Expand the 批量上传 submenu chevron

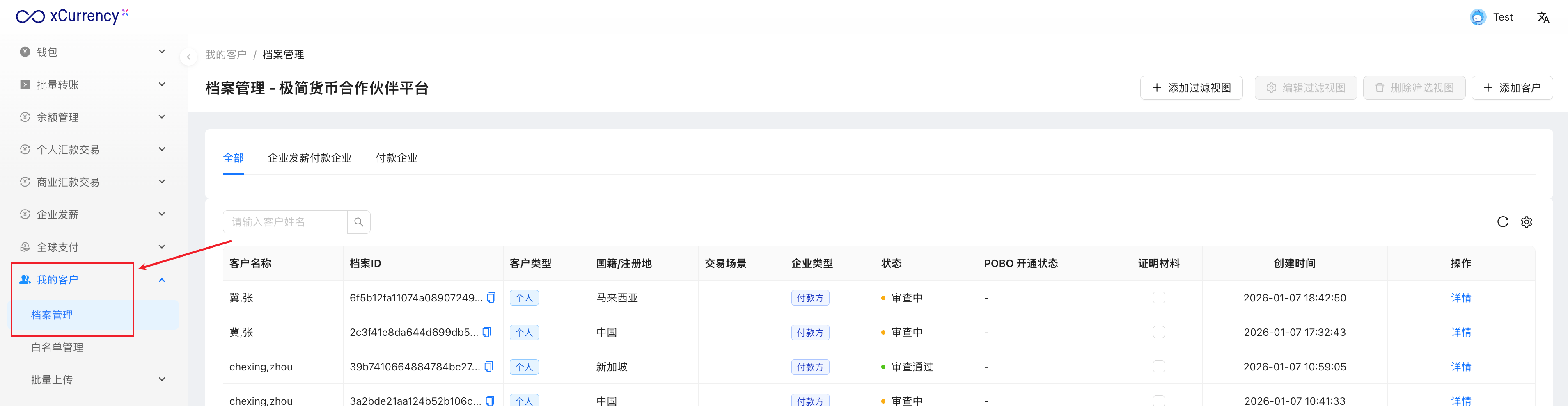coord(162,380)
